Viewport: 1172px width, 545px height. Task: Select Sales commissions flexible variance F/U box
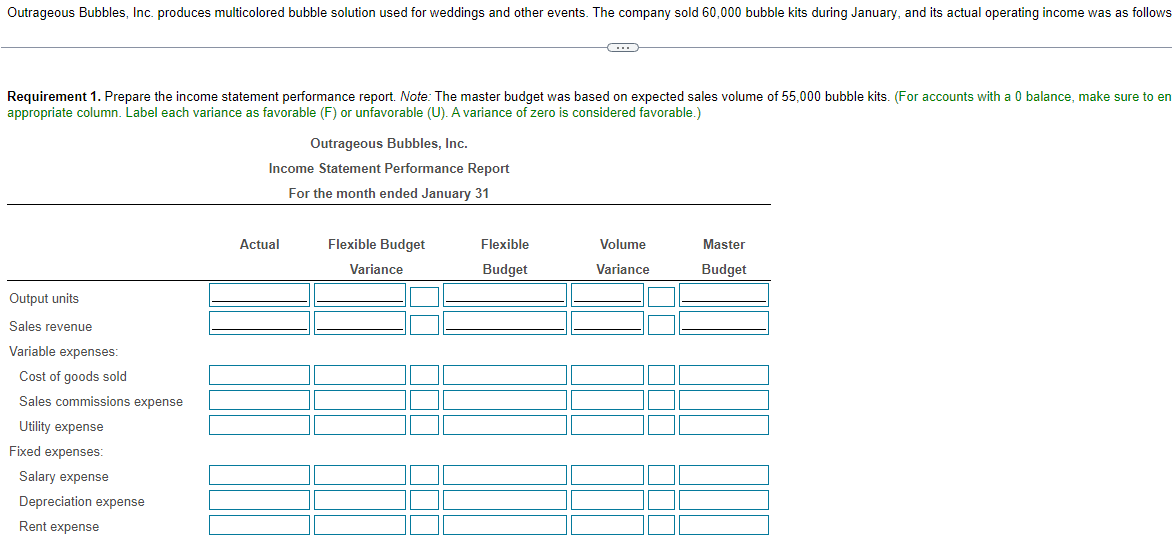[x=424, y=400]
